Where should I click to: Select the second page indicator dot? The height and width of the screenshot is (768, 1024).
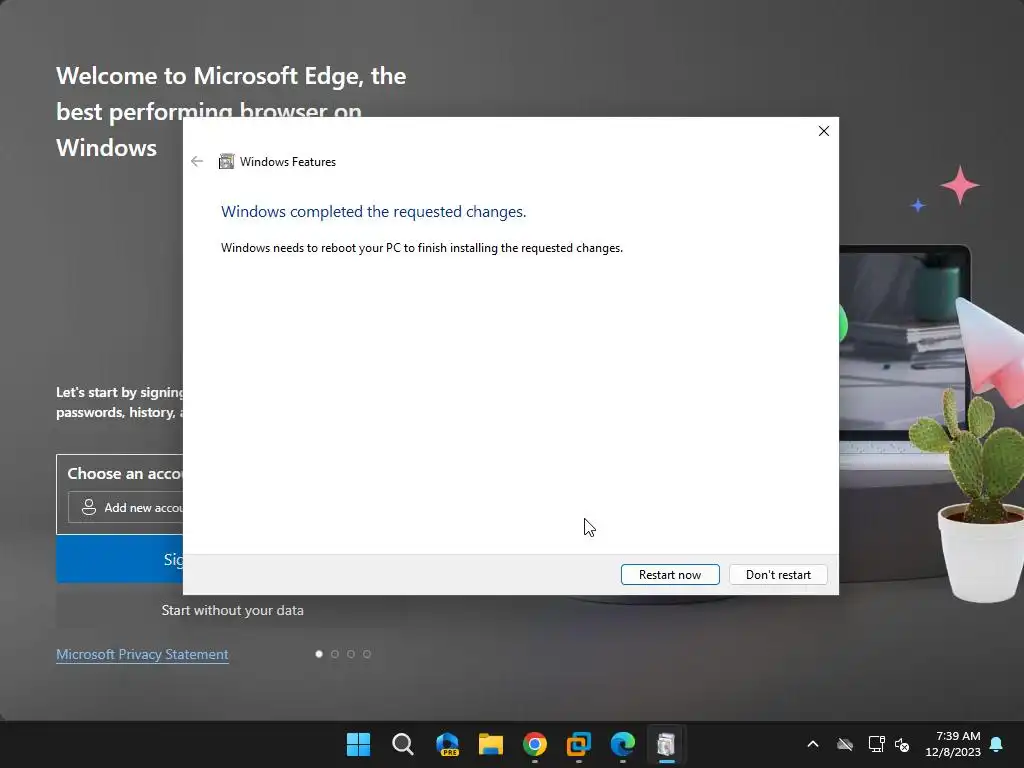pos(335,654)
